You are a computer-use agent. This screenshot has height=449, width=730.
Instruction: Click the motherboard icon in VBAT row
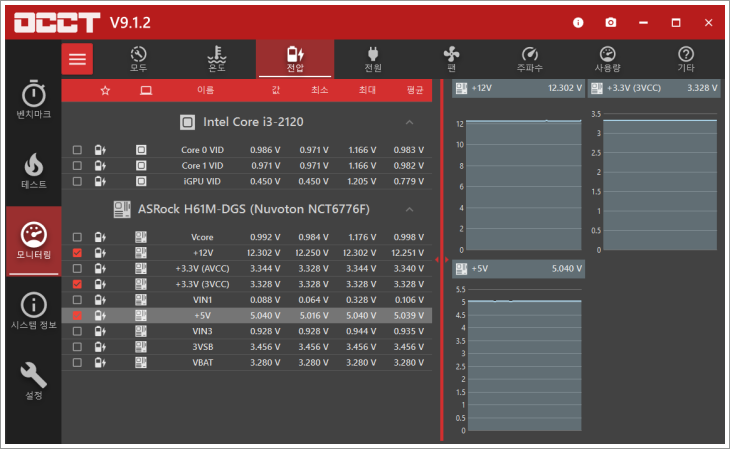141,362
